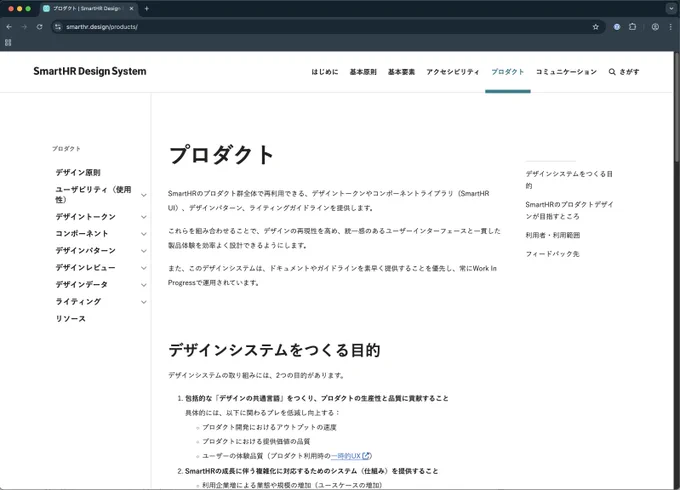
Task: Select the プロダクト nav item
Action: tap(508, 72)
